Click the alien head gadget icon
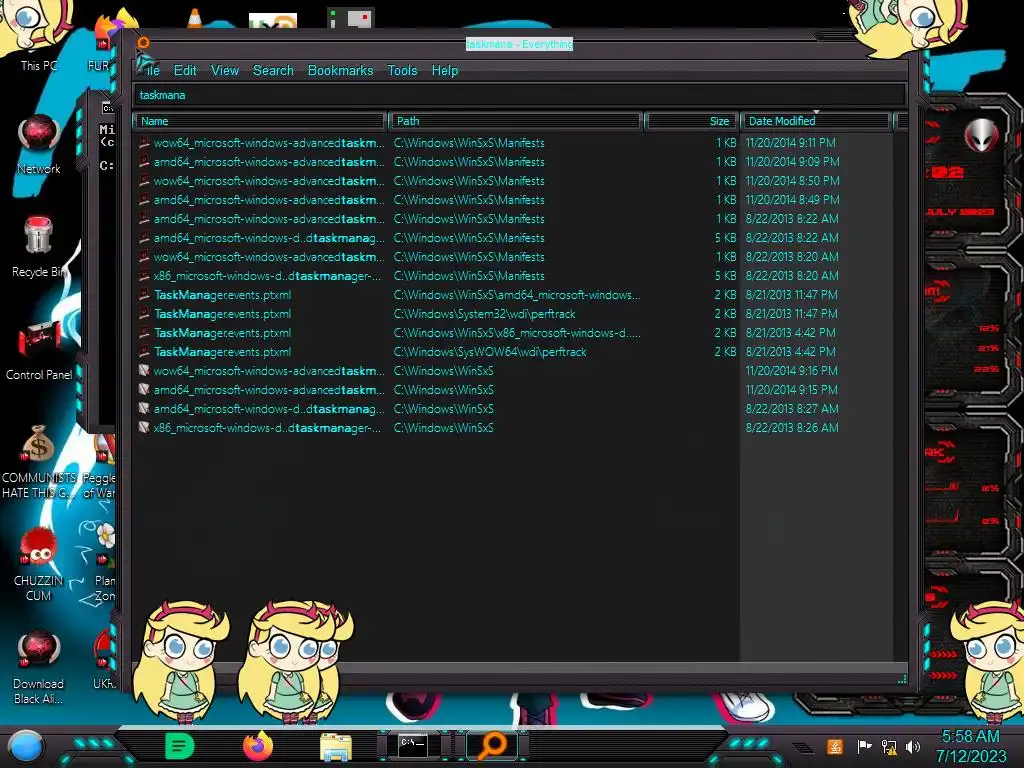Viewport: 1024px width, 768px height. [x=981, y=136]
